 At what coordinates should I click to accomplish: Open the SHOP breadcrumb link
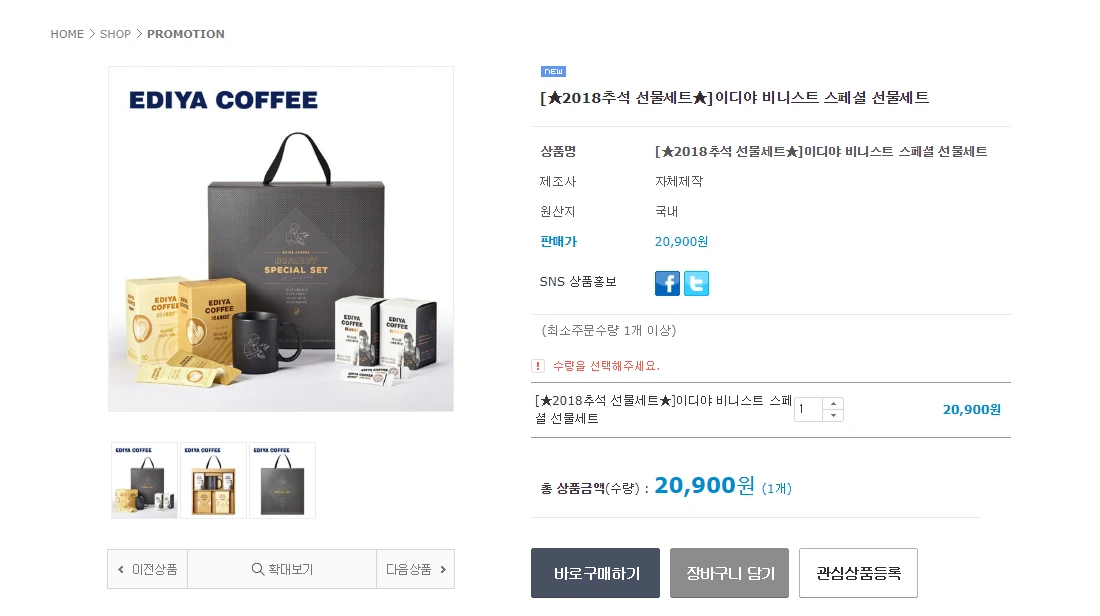(x=115, y=34)
